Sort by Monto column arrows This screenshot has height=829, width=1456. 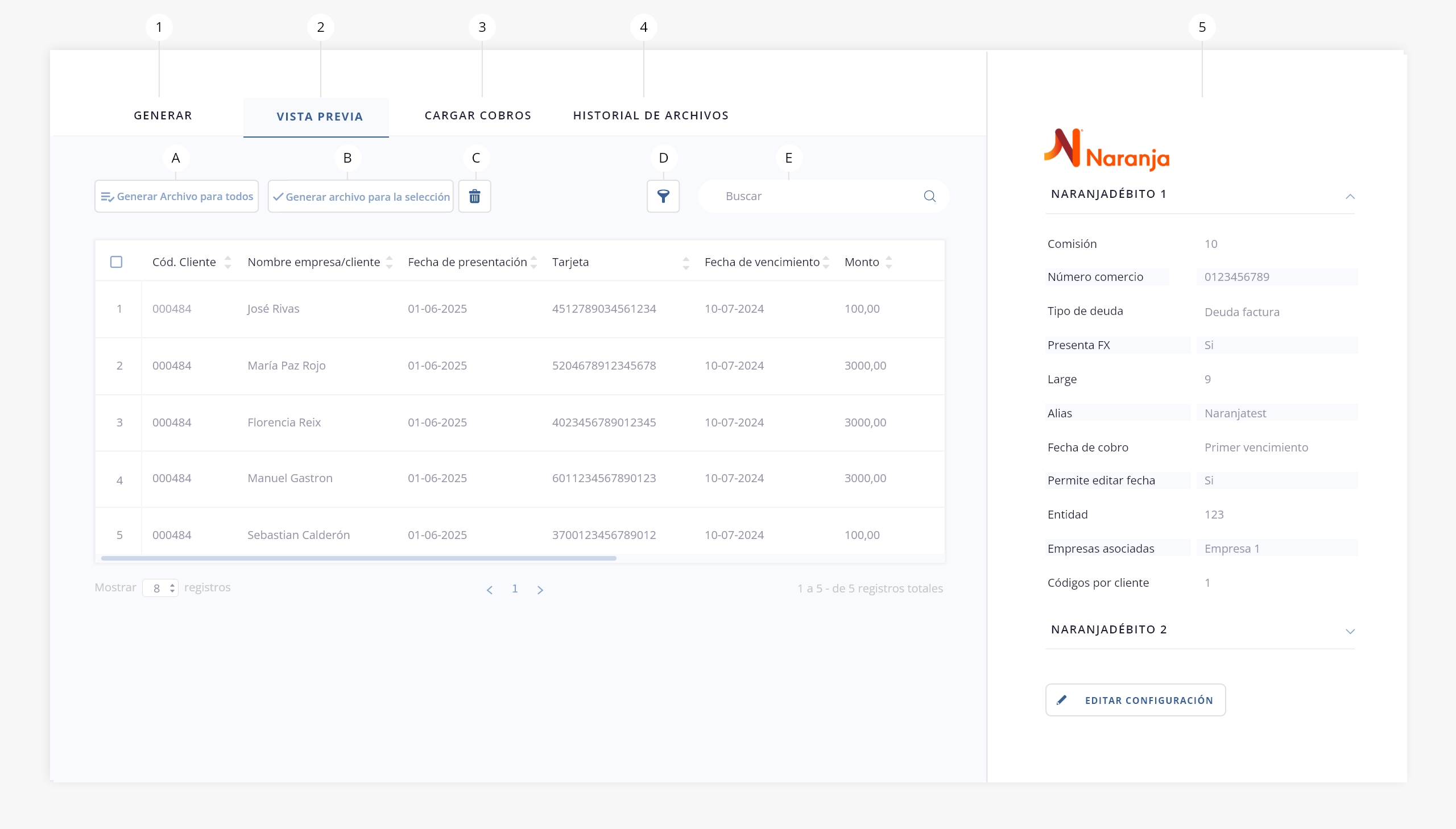point(888,263)
